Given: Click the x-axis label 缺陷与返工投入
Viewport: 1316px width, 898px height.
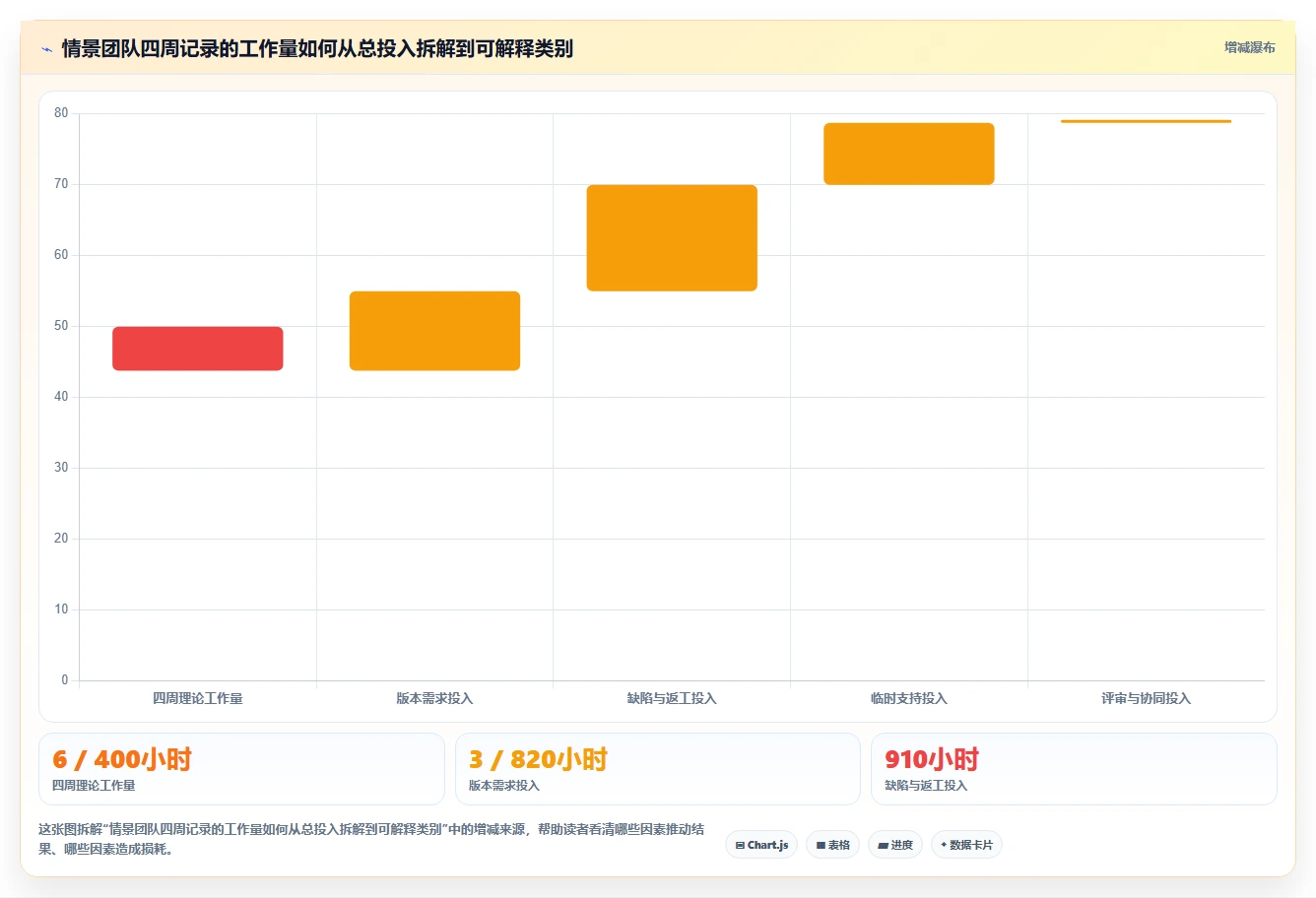Looking at the screenshot, I should tap(672, 698).
